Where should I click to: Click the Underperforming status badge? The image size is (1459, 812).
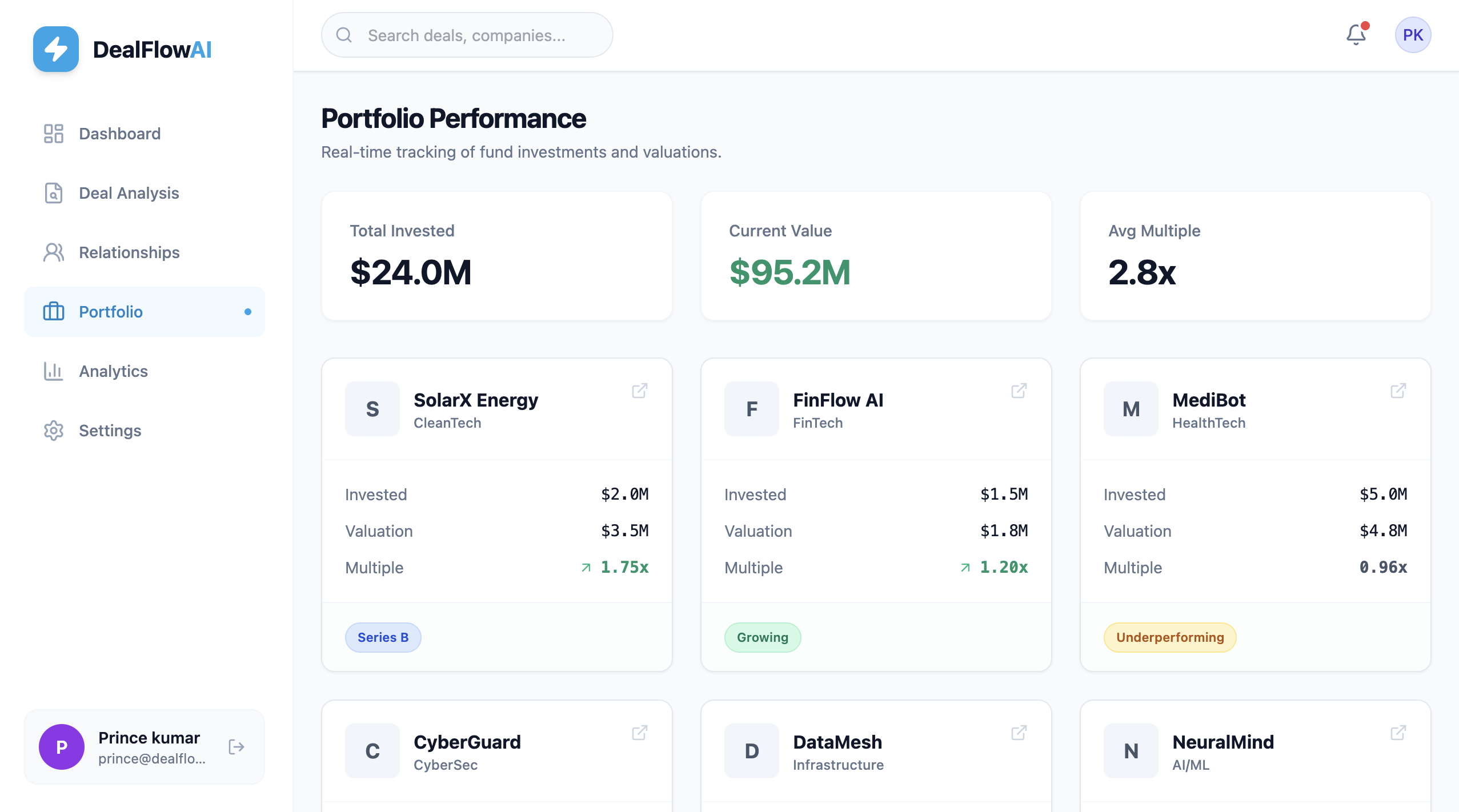tap(1169, 637)
